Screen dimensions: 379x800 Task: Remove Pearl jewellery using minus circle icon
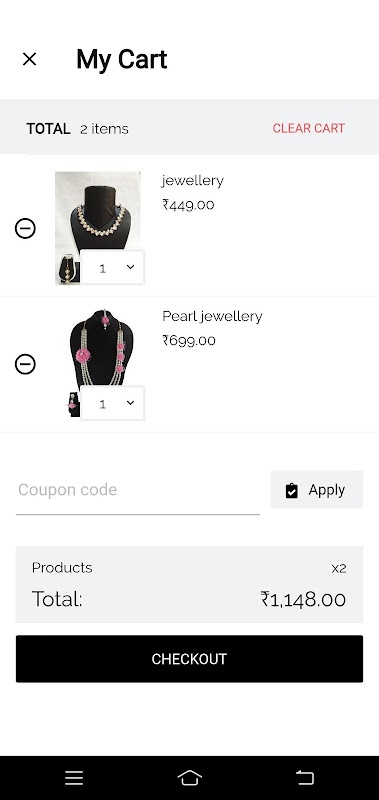[25, 364]
